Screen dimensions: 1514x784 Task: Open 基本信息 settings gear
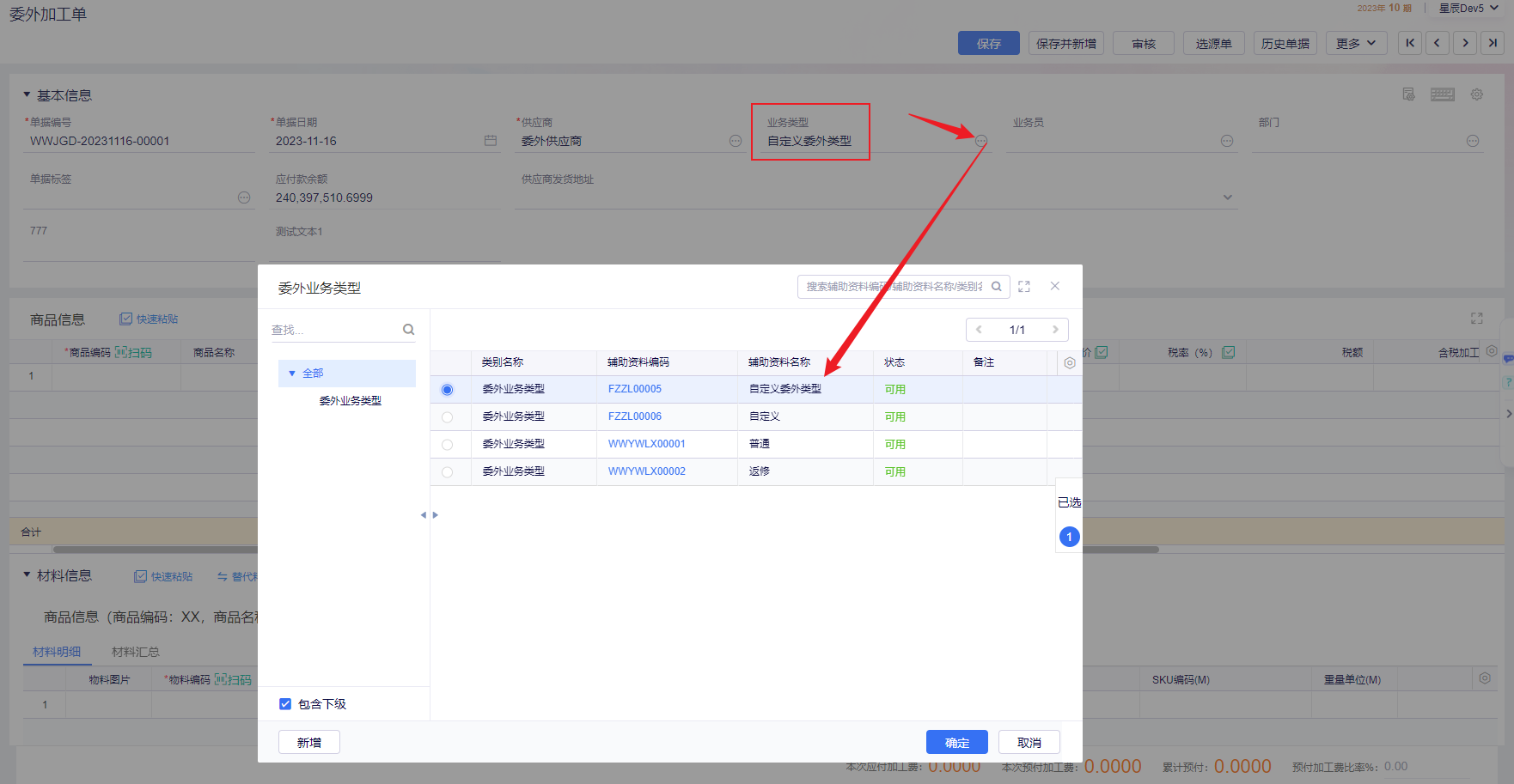click(x=1477, y=94)
